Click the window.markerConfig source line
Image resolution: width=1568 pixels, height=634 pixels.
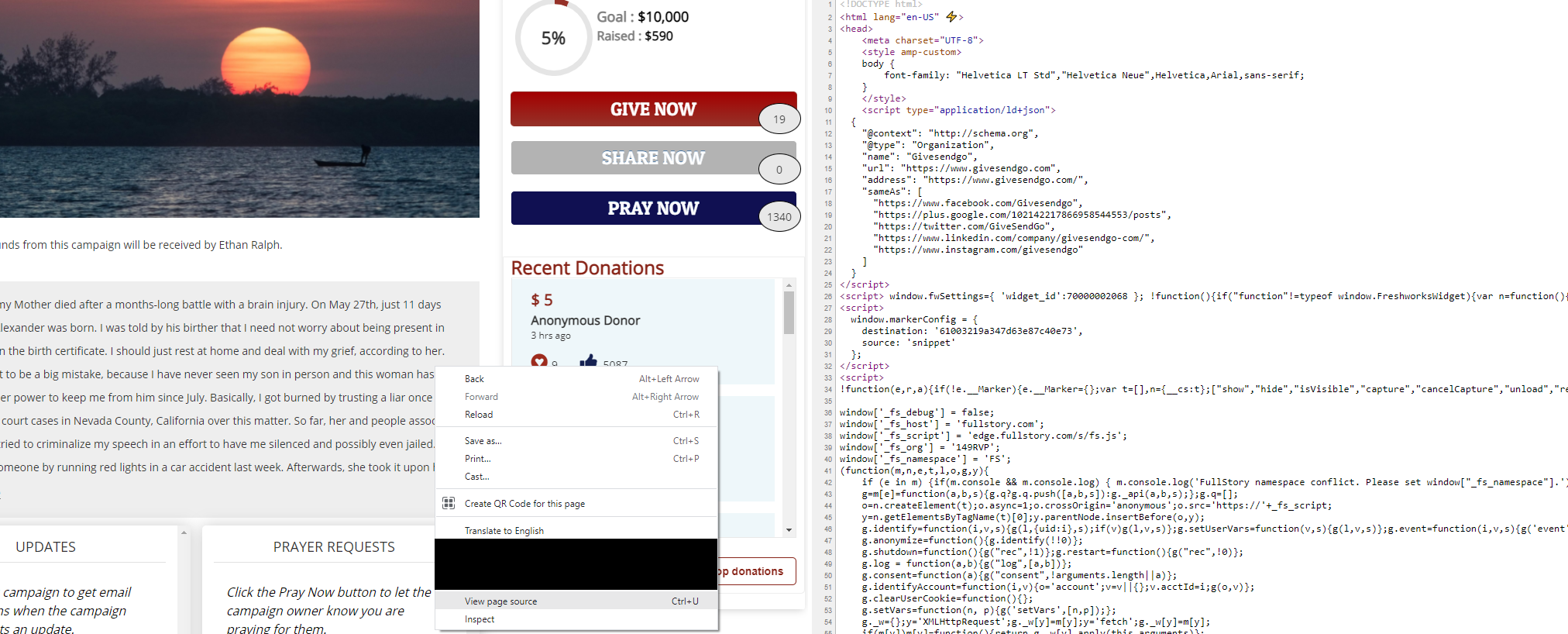(914, 319)
